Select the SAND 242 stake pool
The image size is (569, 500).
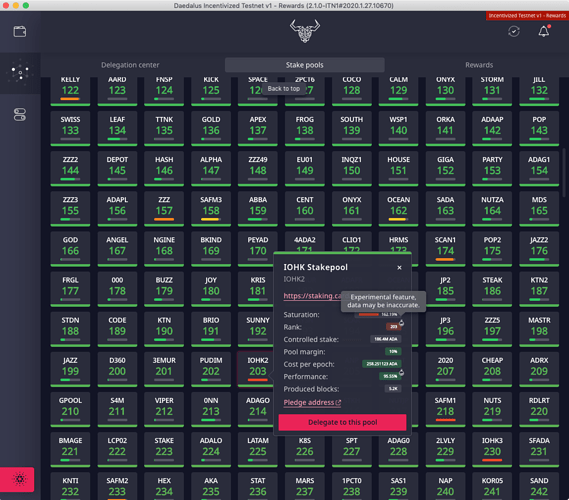(539, 487)
